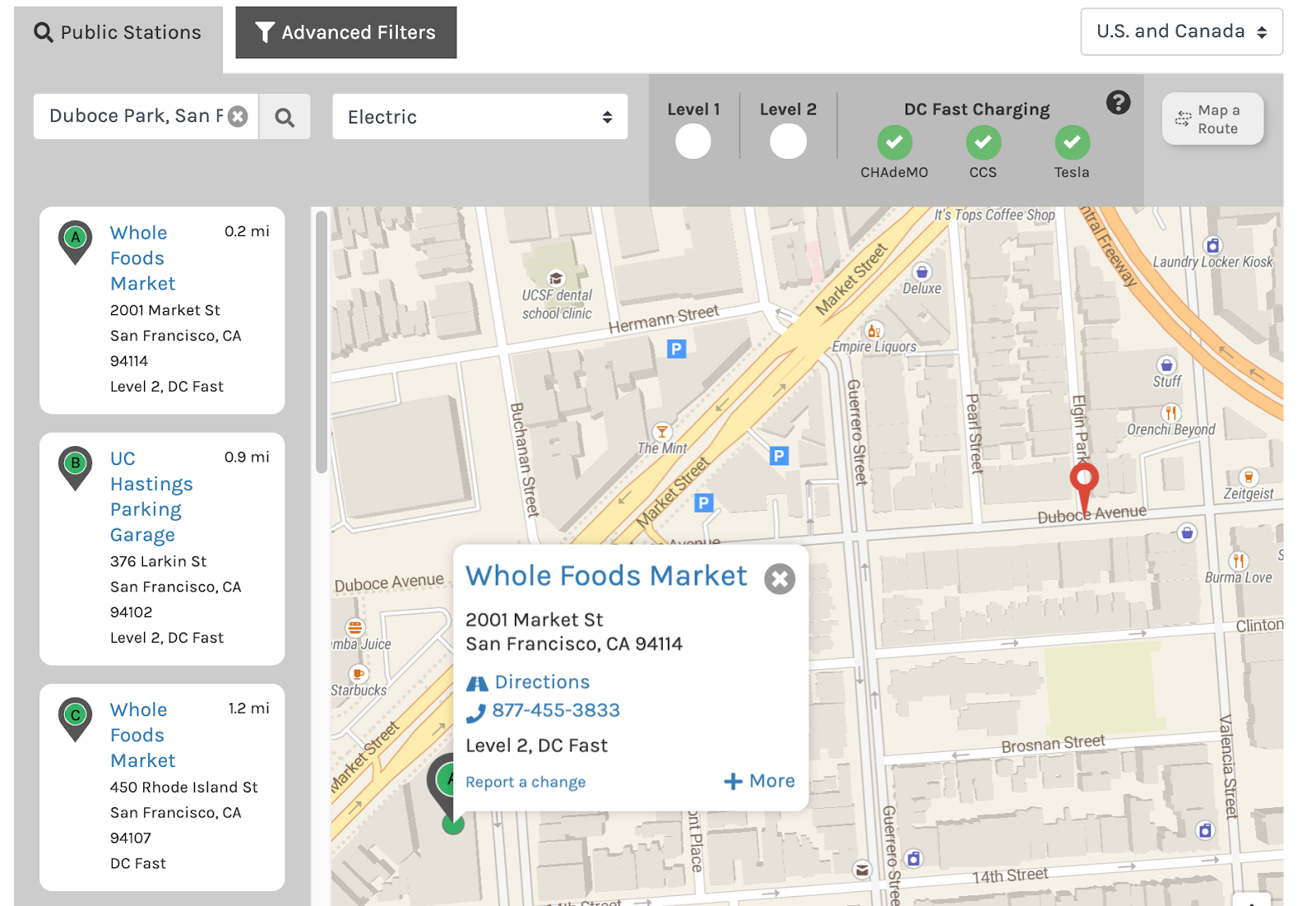Click the Deluxe map icon
The height and width of the screenshot is (906, 1316).
click(x=922, y=272)
